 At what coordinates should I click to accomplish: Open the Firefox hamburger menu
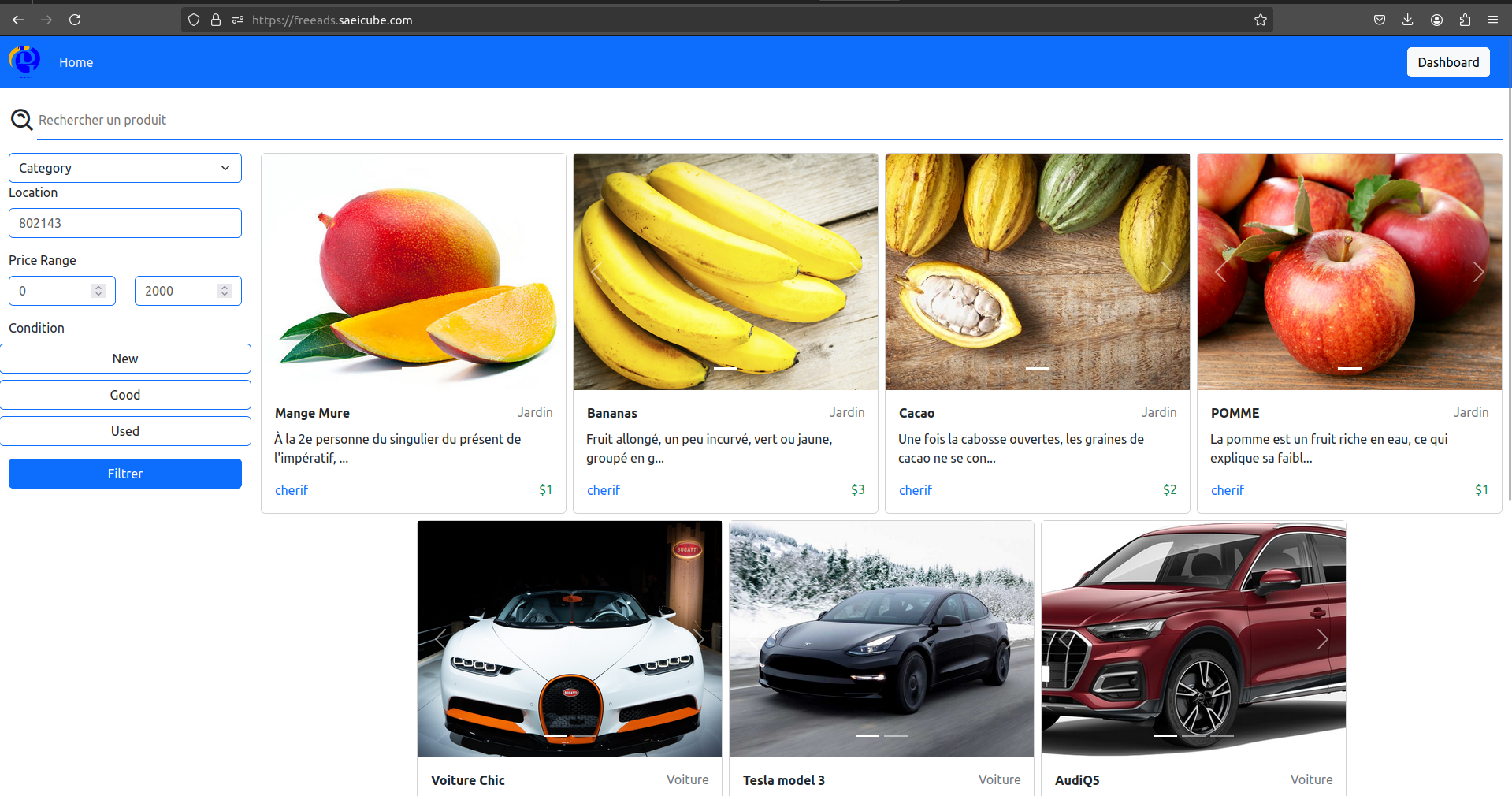tap(1493, 20)
